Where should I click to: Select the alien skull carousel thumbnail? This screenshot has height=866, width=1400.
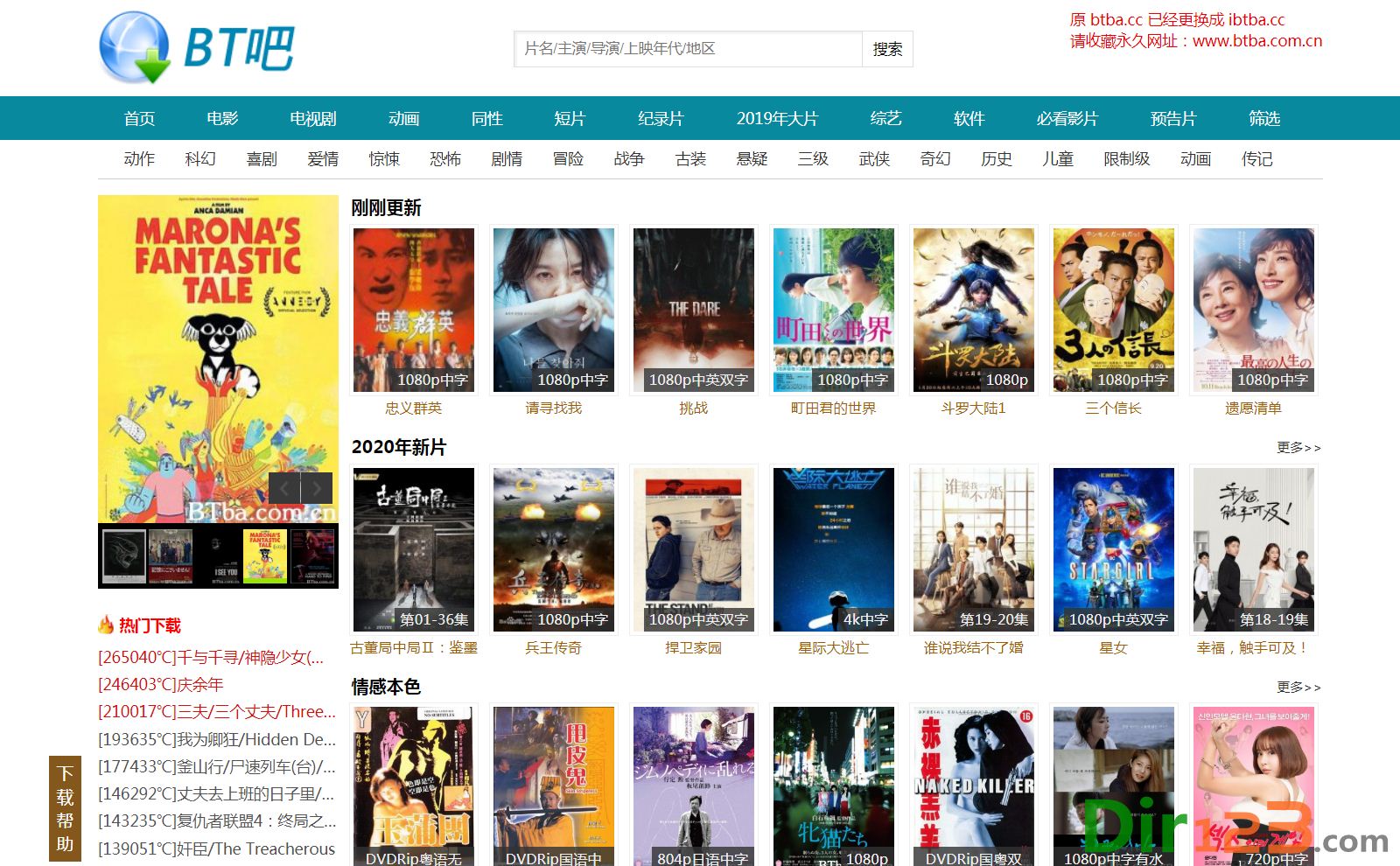pos(124,555)
